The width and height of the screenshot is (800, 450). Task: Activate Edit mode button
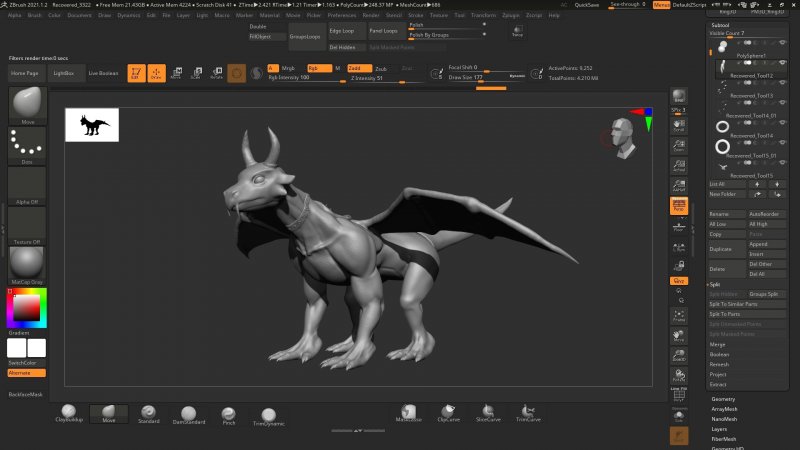click(x=136, y=73)
